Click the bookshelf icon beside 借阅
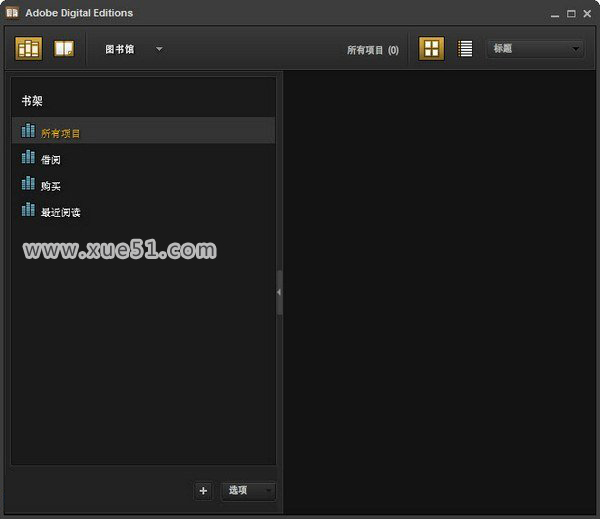The height and width of the screenshot is (519, 600). coord(28,157)
